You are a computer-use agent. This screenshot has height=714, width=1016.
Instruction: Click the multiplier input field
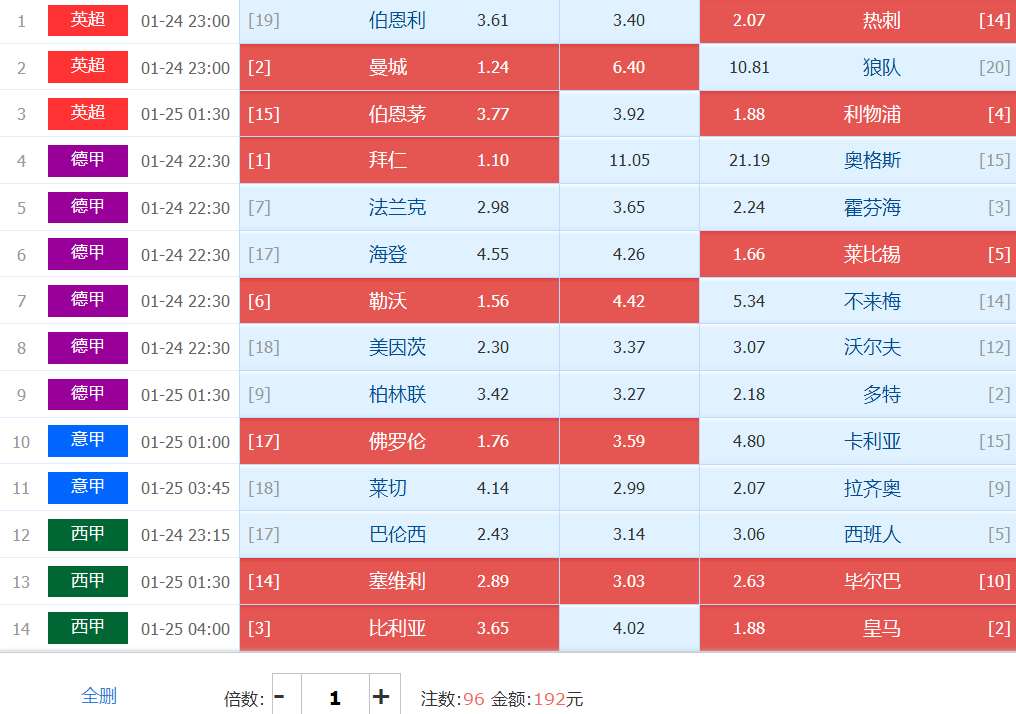tap(335, 697)
